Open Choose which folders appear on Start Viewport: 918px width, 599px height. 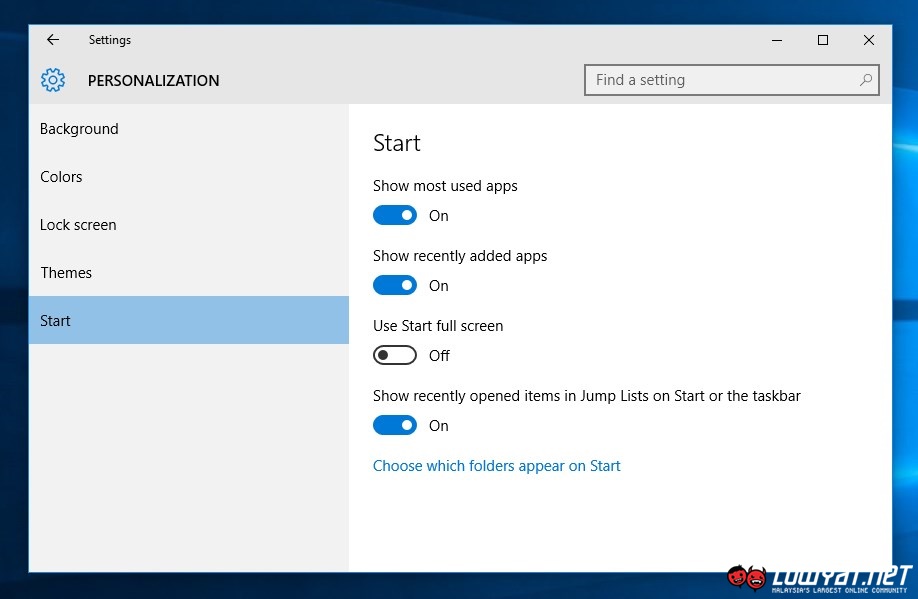point(496,466)
